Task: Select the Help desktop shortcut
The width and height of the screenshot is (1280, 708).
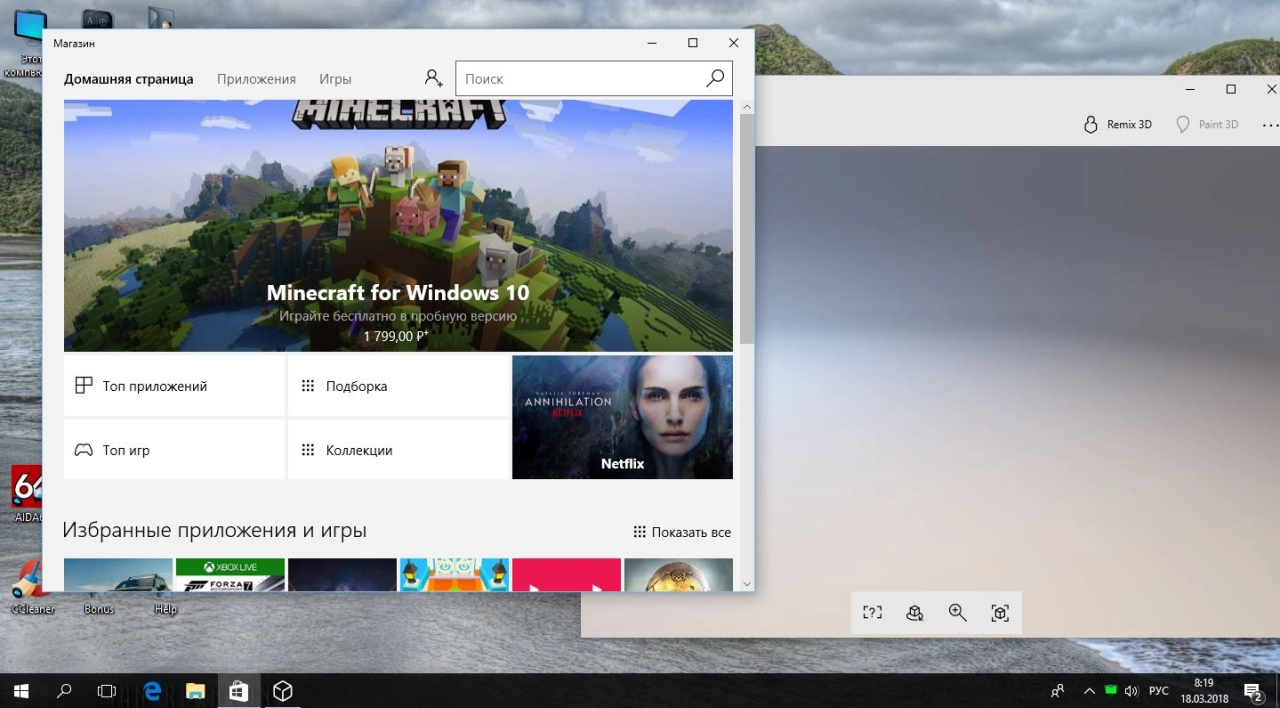Action: click(166, 608)
